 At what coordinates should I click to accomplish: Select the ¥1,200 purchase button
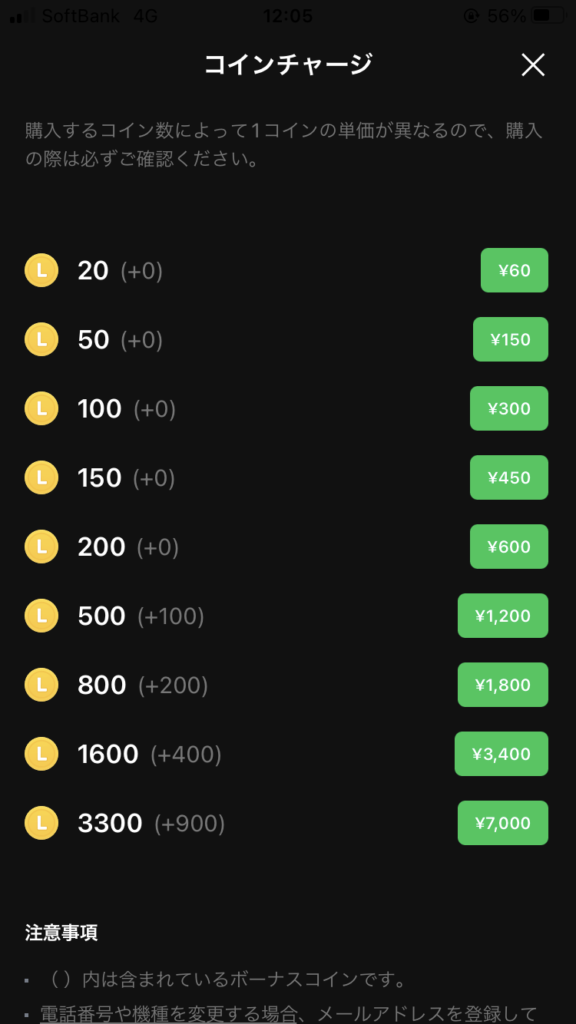(x=503, y=616)
